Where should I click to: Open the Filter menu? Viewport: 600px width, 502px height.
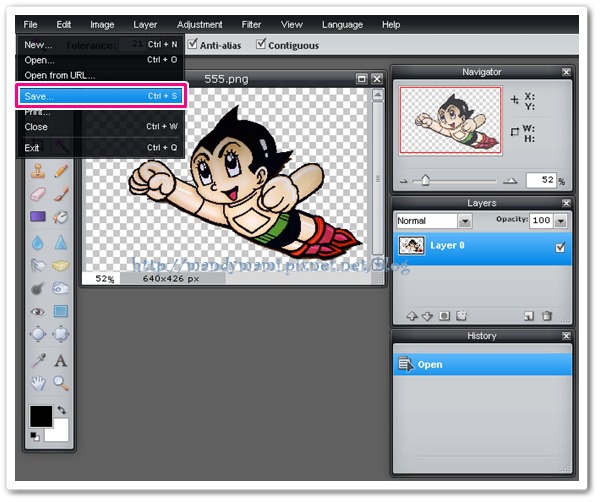point(251,24)
